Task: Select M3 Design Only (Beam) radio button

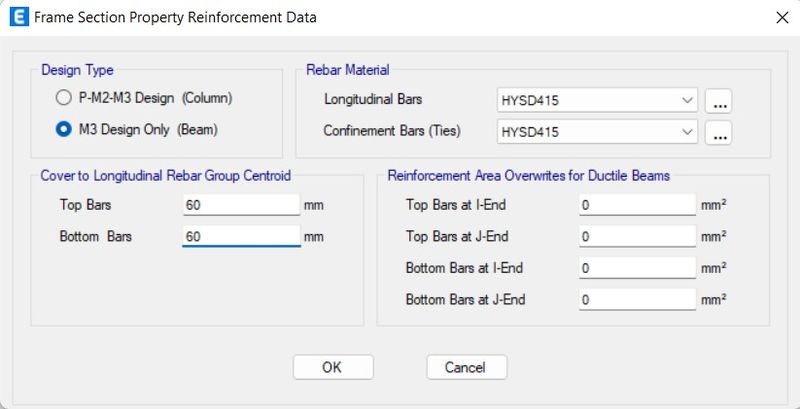Action: 63,130
